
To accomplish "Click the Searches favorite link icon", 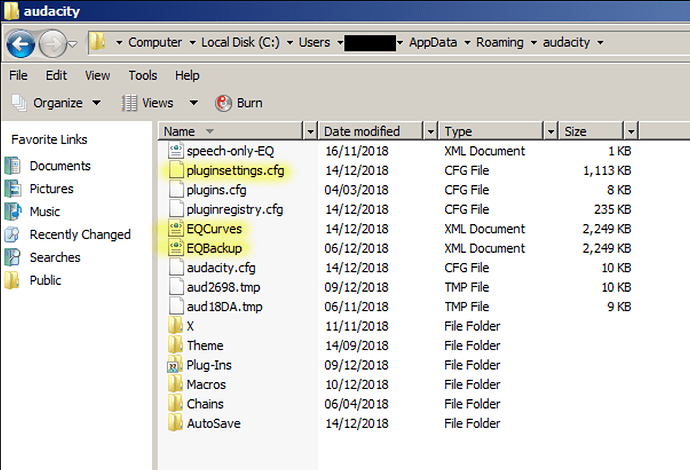I will click(x=12, y=257).
